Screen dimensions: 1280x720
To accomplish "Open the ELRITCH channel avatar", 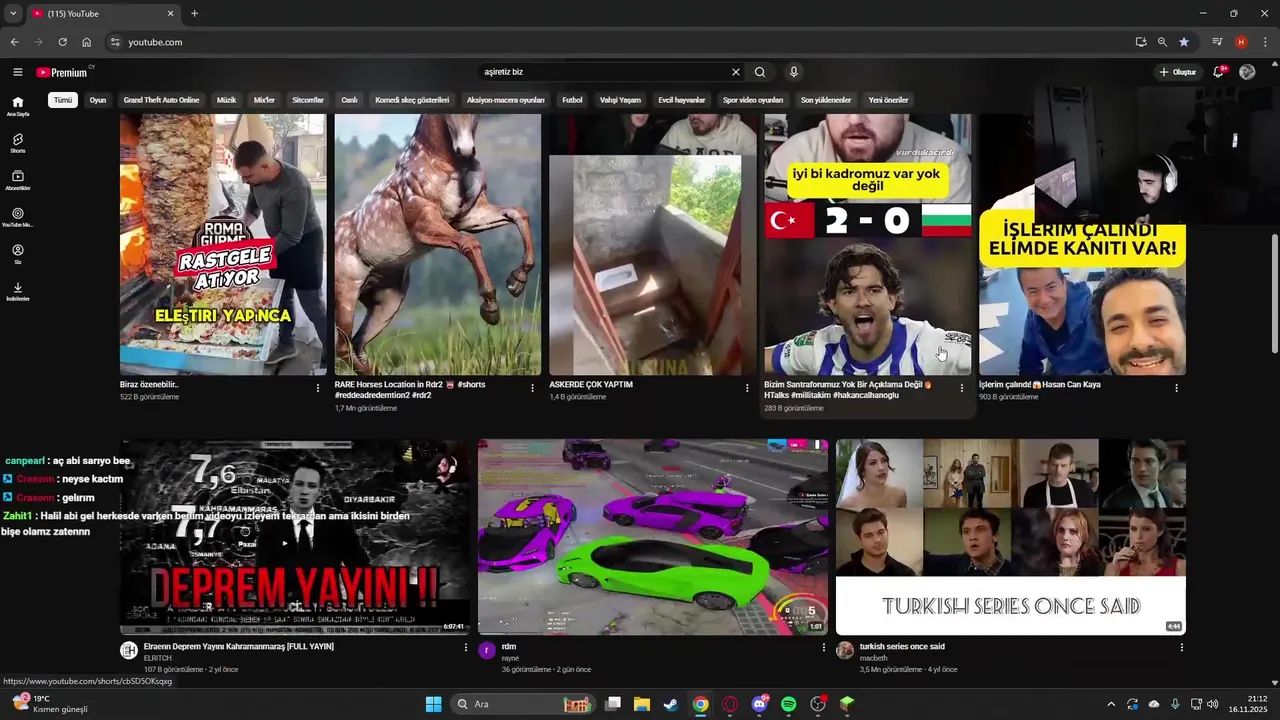I will 129,651.
